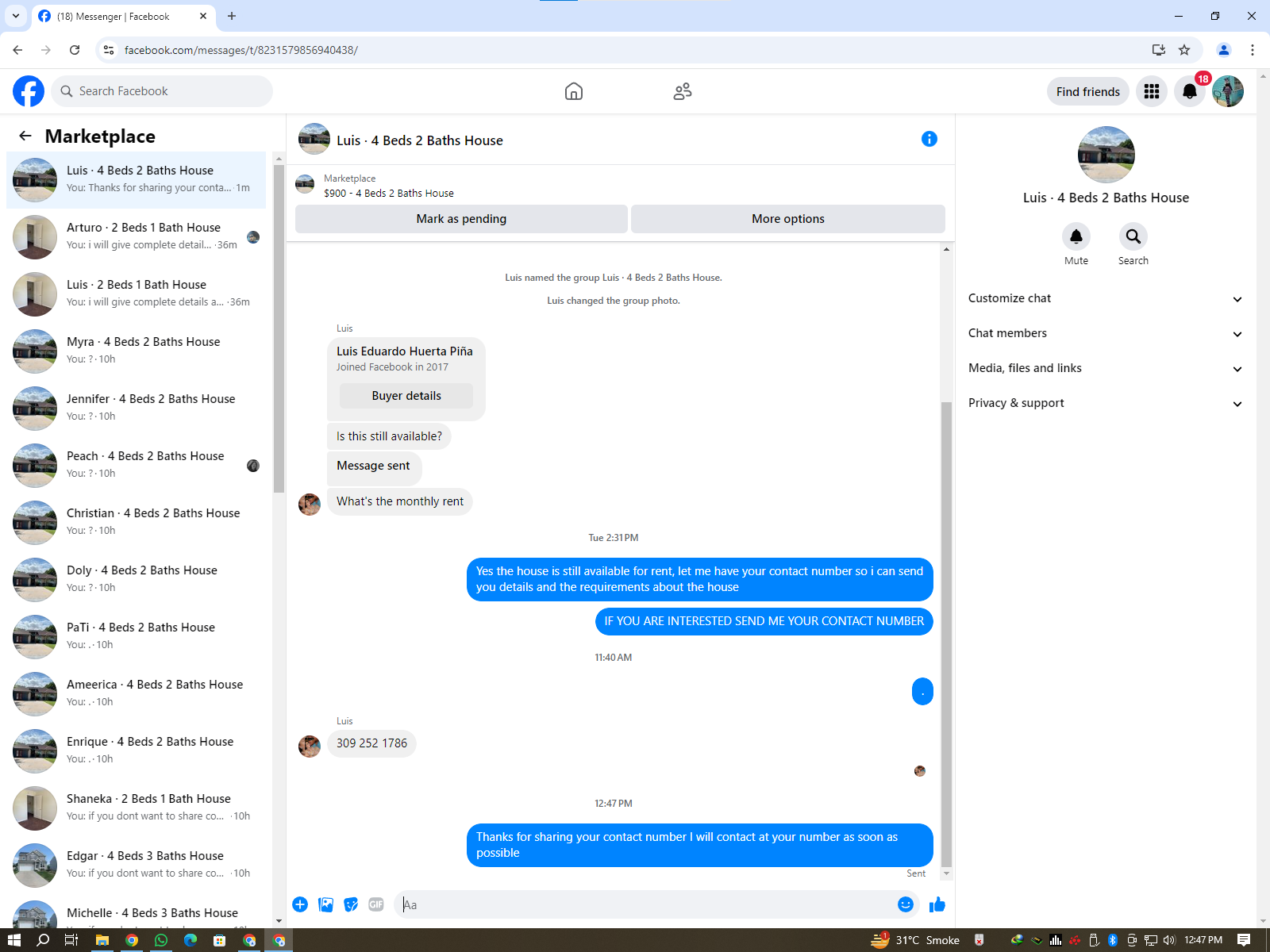The height and width of the screenshot is (952, 1270).
Task: Open conversation information icon in chat header
Action: [929, 140]
